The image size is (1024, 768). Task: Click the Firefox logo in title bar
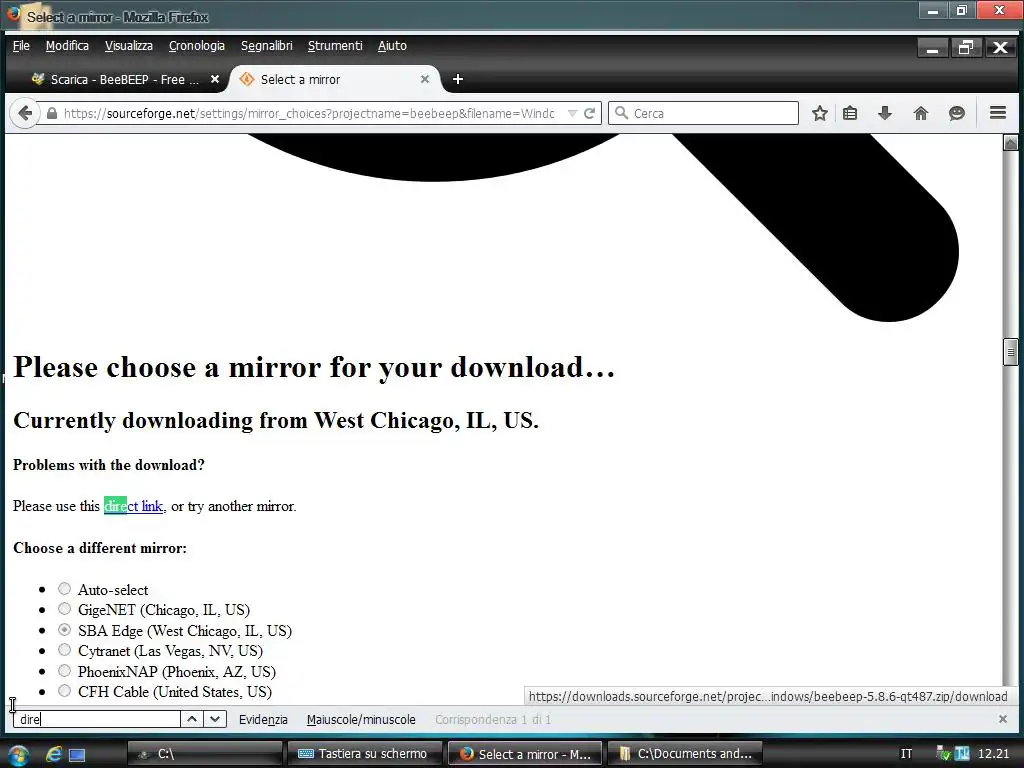click(14, 14)
